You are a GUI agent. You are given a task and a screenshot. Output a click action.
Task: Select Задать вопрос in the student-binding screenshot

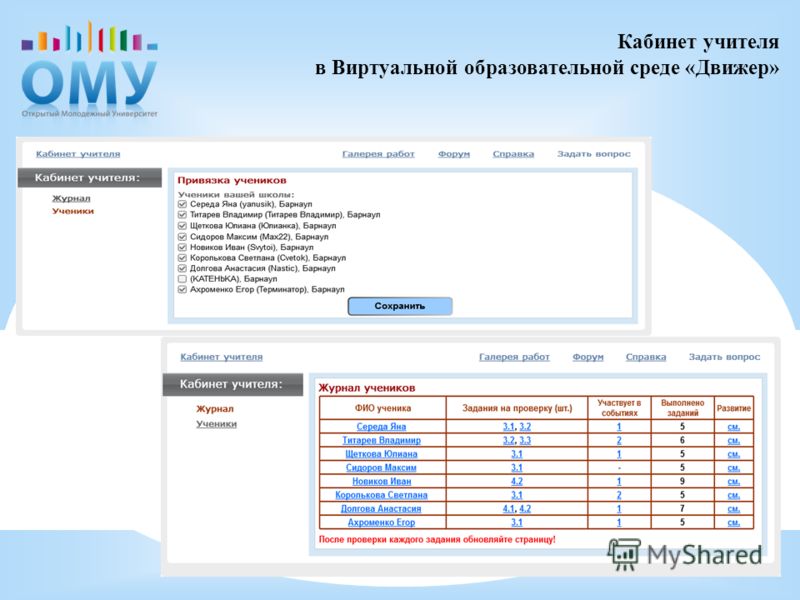pyautogui.click(x=594, y=154)
